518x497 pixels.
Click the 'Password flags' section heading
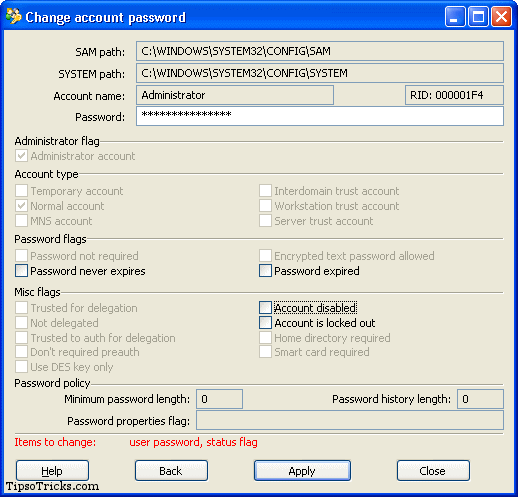click(50, 239)
